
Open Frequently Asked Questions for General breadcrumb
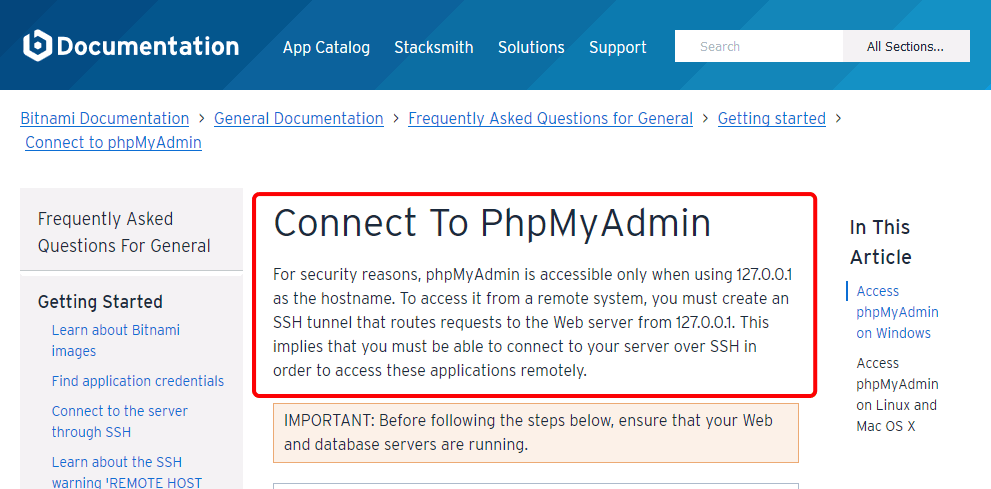point(550,118)
